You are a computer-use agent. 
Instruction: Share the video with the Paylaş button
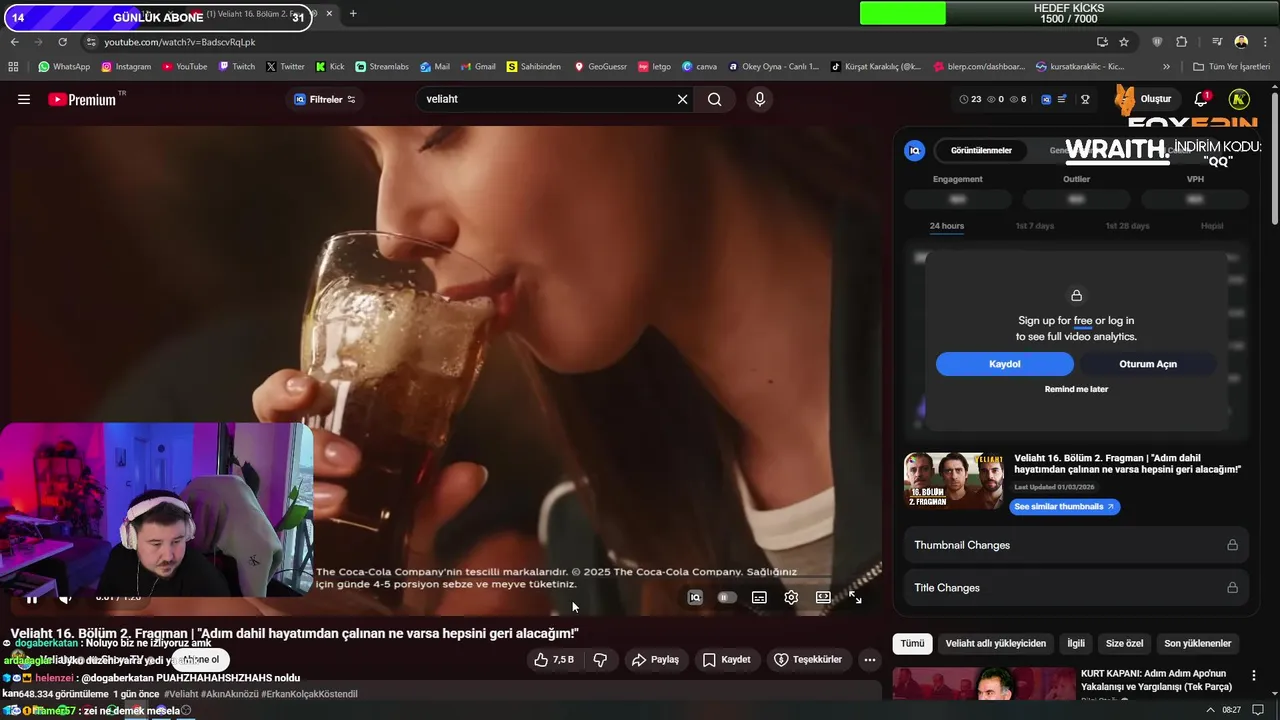pyautogui.click(x=655, y=660)
